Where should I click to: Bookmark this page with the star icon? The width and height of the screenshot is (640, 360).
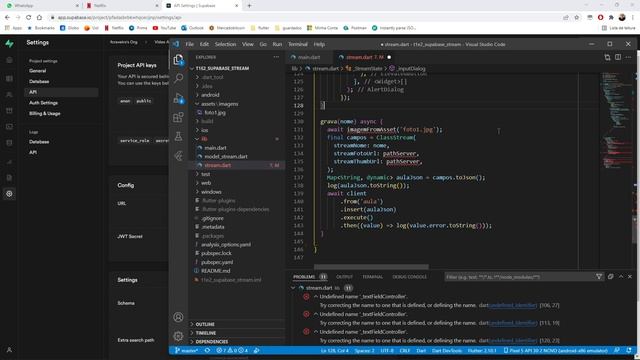(x=577, y=18)
